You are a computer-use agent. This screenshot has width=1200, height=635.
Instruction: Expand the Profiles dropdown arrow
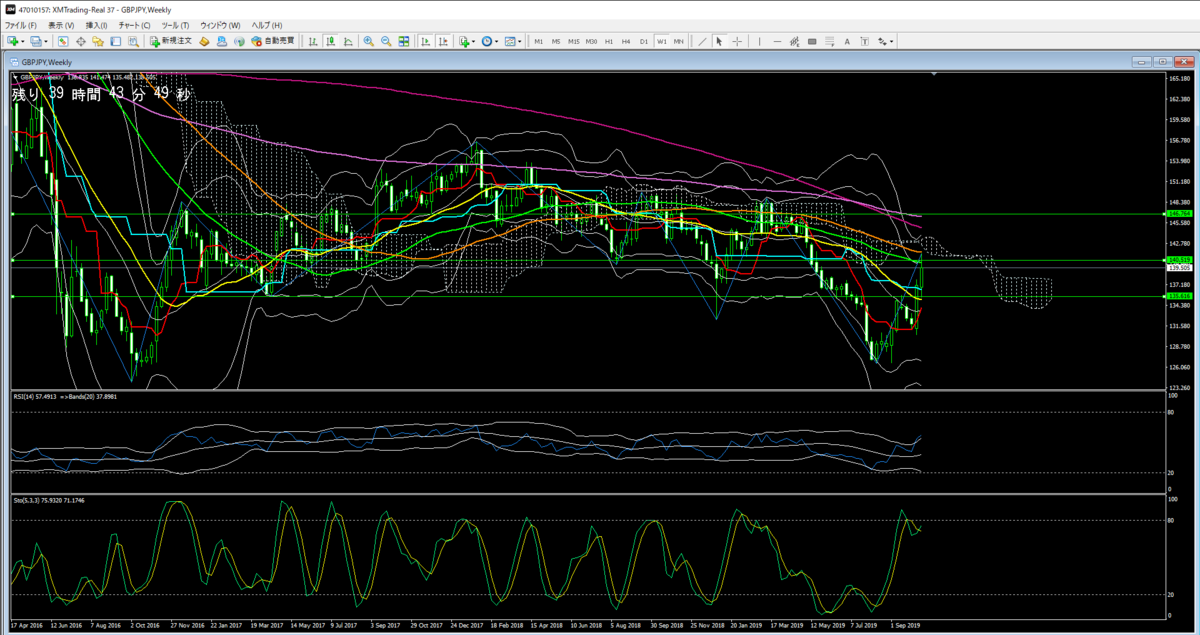click(x=46, y=41)
